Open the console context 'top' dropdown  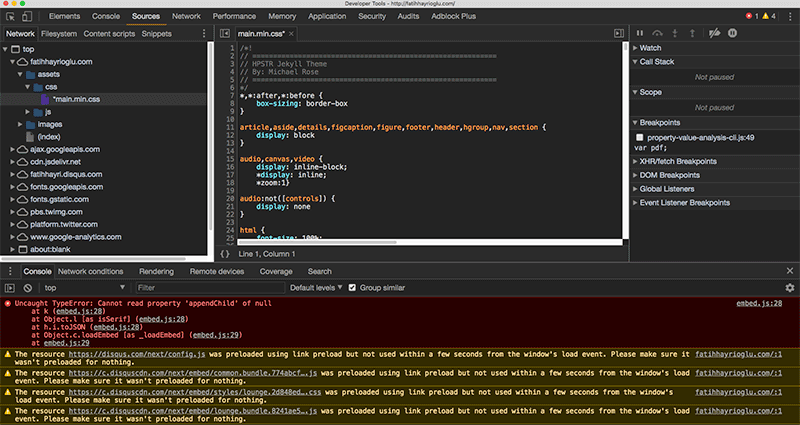click(84, 288)
